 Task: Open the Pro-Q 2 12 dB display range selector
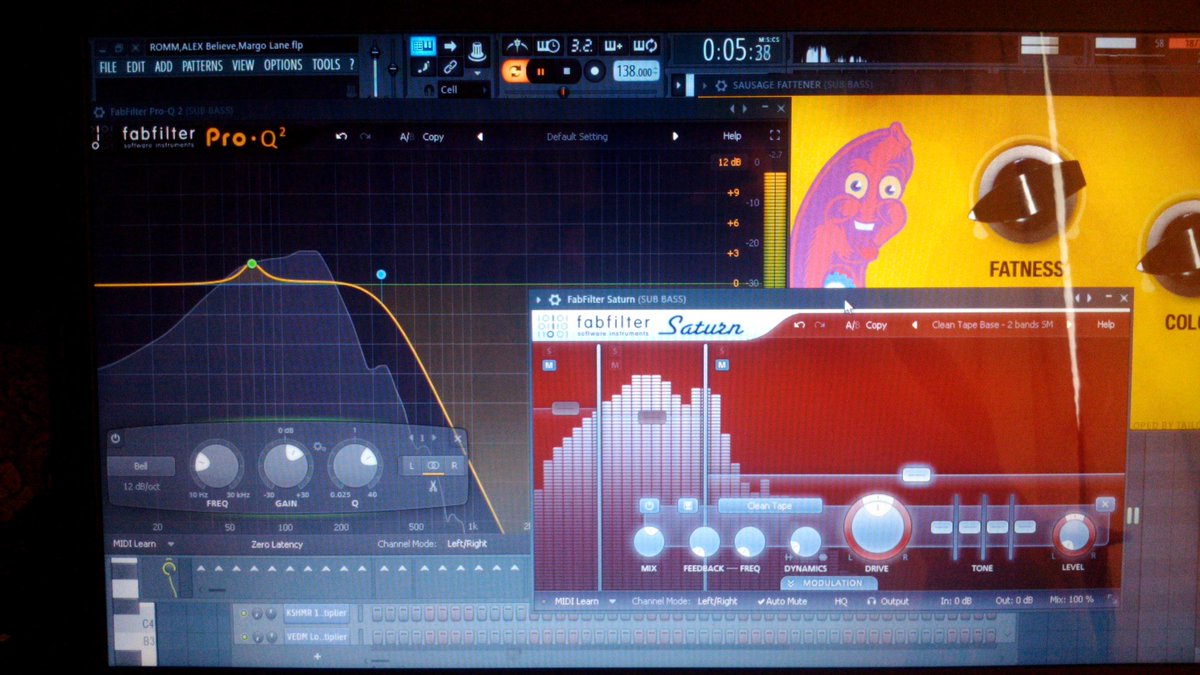click(729, 162)
